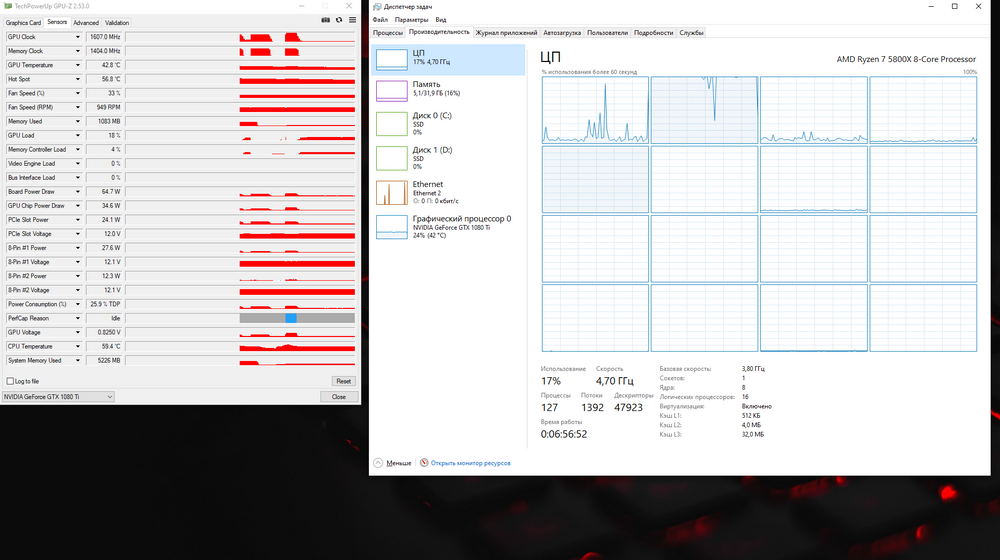Minimize the Task Manager window
The height and width of the screenshot is (560, 1000).
click(x=931, y=6)
